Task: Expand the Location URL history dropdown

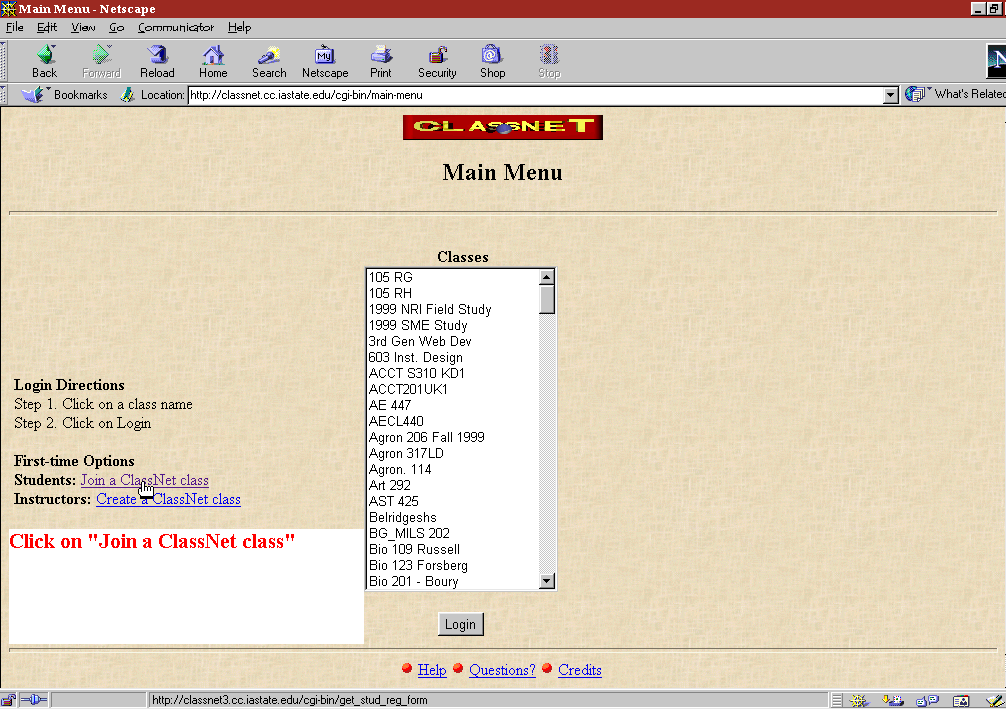Action: point(891,95)
